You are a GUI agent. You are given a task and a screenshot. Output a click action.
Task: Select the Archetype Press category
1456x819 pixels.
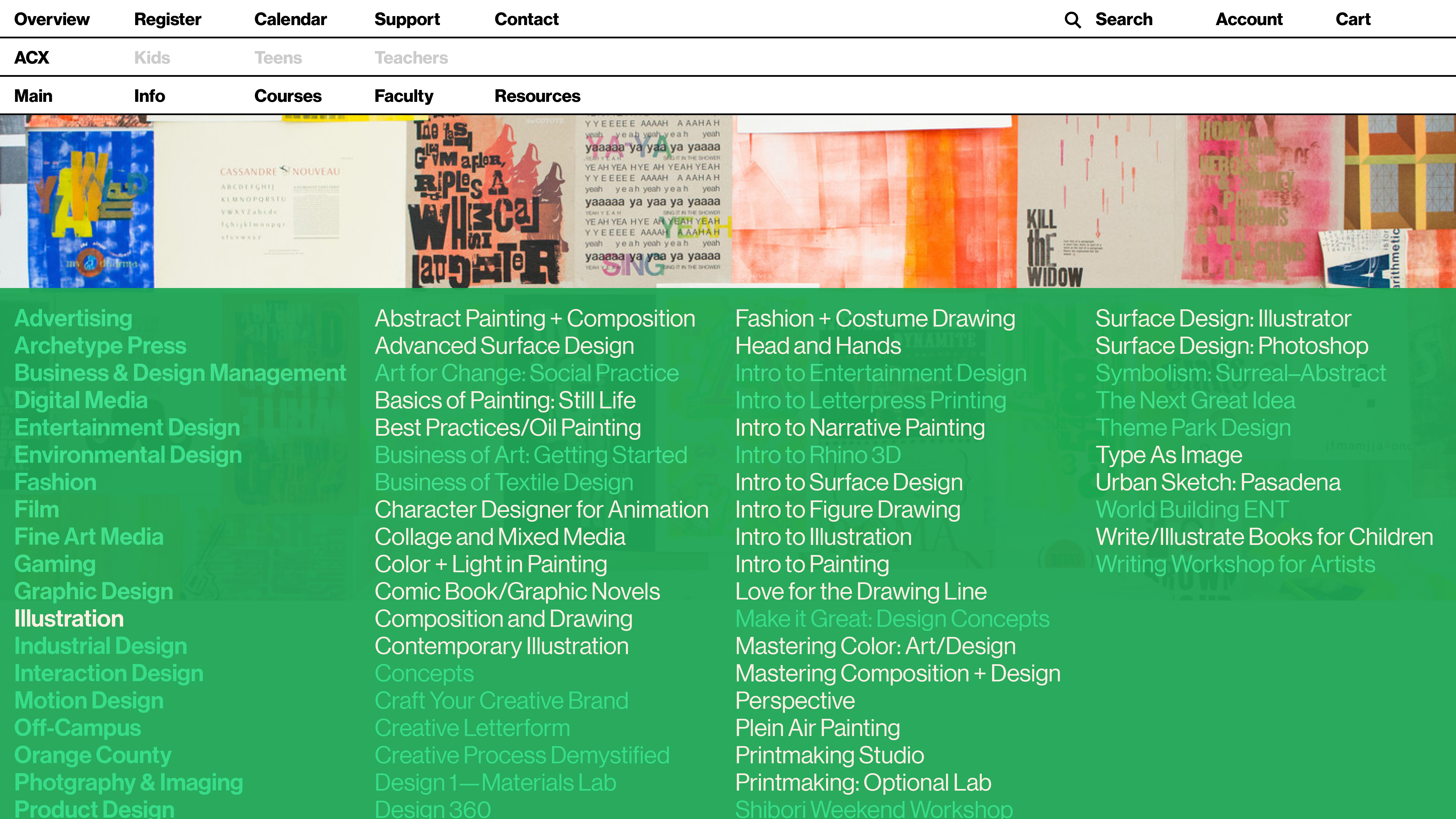100,346
